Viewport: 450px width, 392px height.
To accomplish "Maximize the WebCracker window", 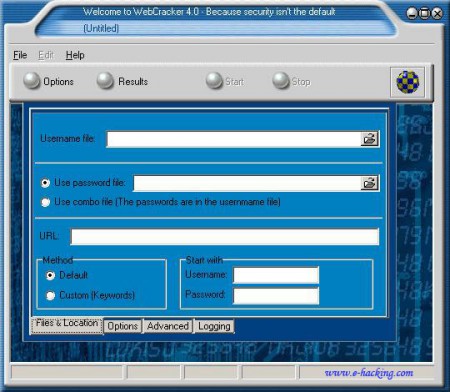I will [x=425, y=14].
